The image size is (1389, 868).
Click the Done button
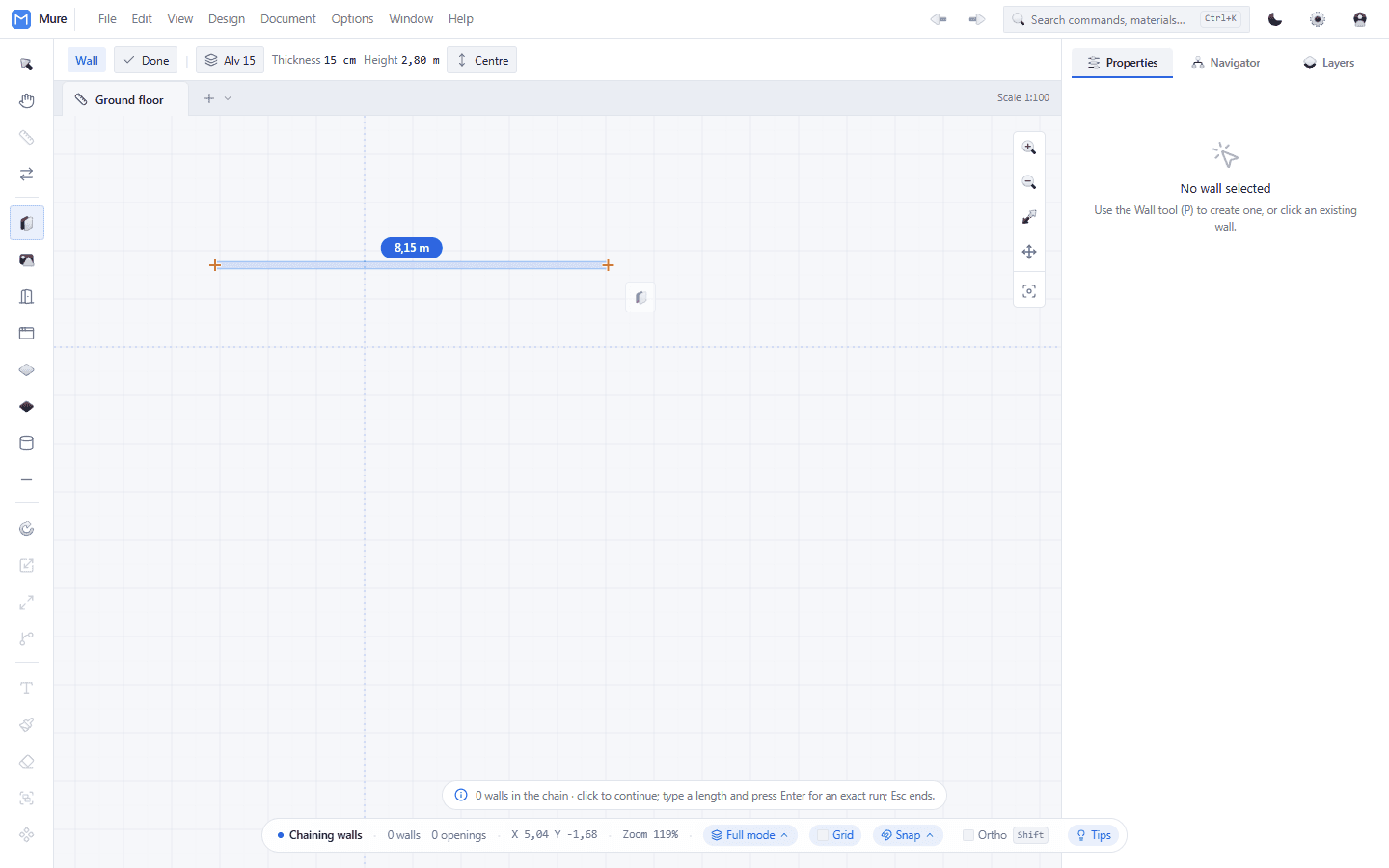[x=146, y=60]
